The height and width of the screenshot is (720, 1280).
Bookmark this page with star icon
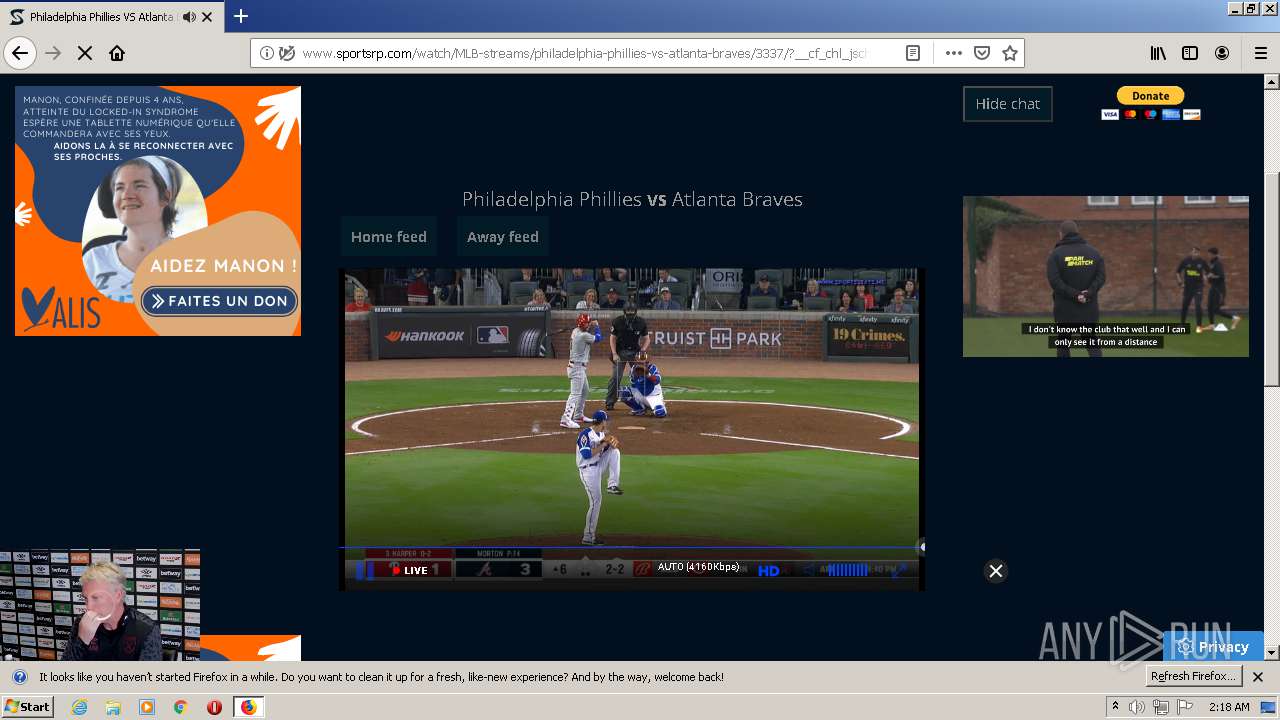point(1010,53)
